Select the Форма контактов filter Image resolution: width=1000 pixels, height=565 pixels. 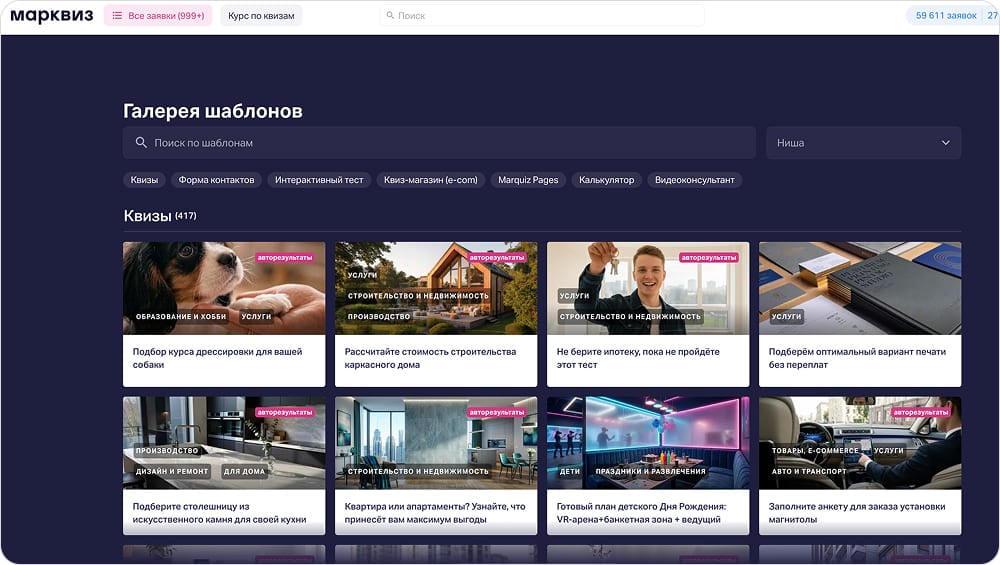point(216,180)
